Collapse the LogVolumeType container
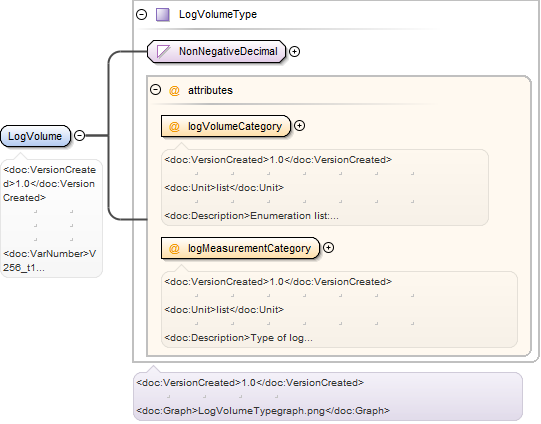The image size is (541, 424). point(141,14)
